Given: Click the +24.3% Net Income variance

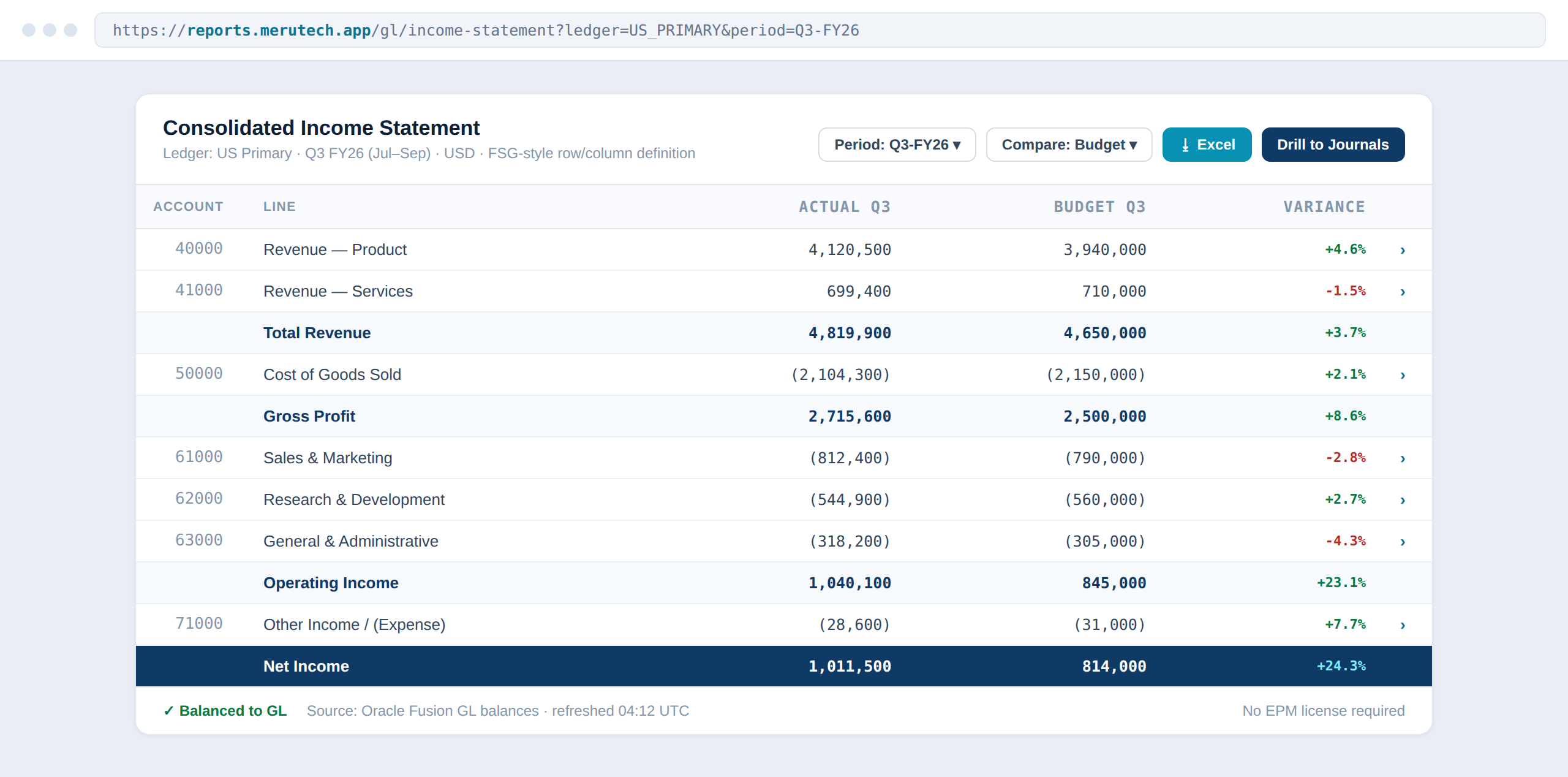Looking at the screenshot, I should click(x=1341, y=665).
